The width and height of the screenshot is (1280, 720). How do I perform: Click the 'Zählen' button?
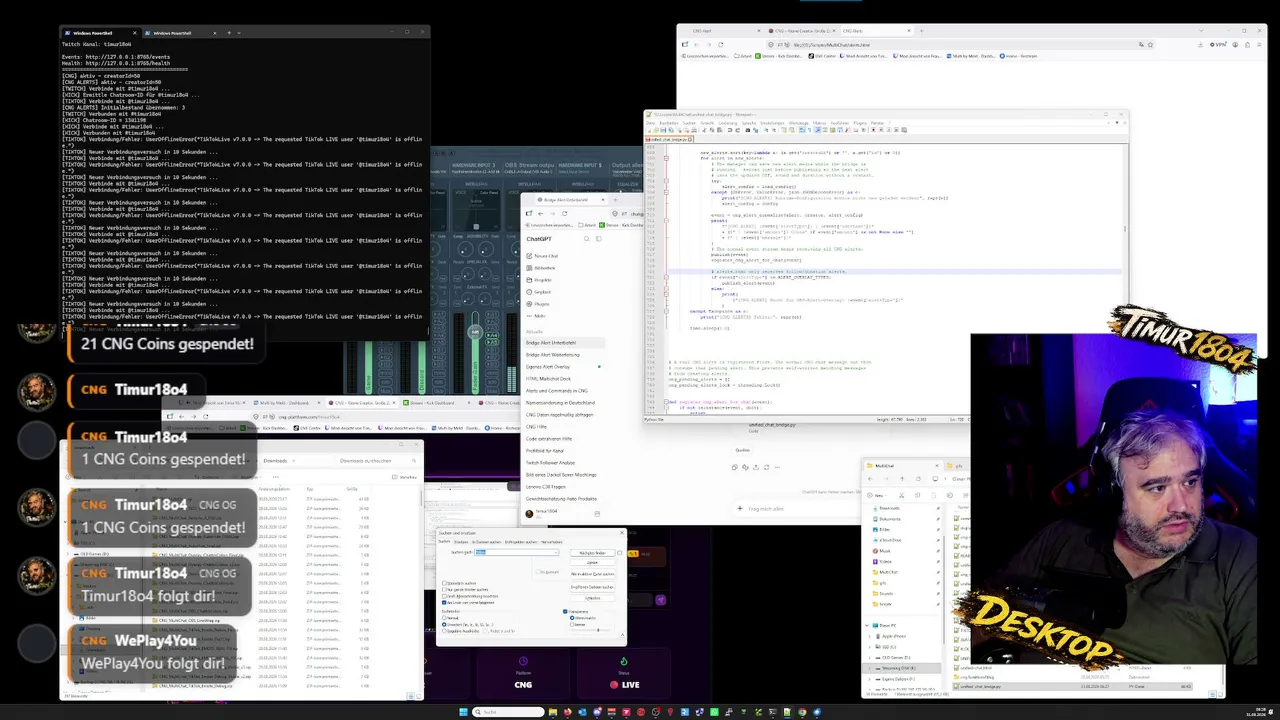(x=592, y=562)
